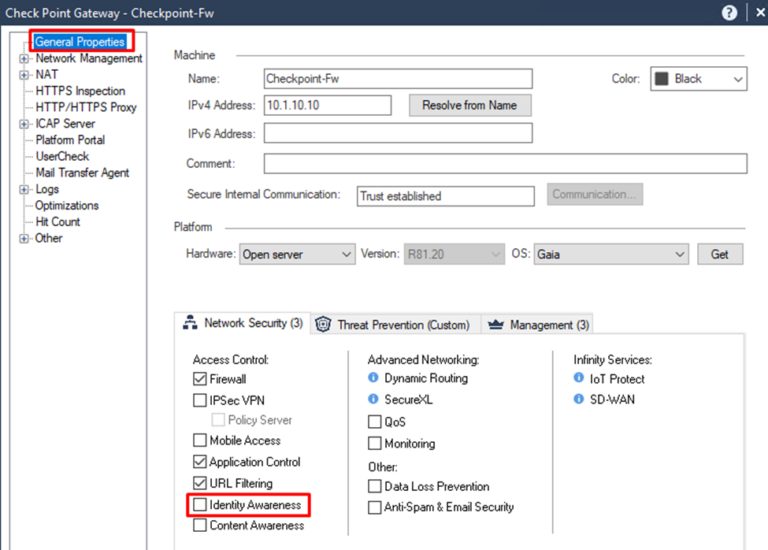Click the help question mark icon
This screenshot has width=768, height=550.
[729, 13]
